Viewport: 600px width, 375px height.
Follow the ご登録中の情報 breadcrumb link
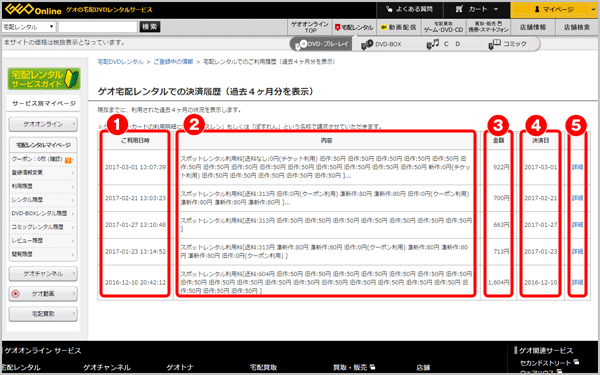click(173, 62)
